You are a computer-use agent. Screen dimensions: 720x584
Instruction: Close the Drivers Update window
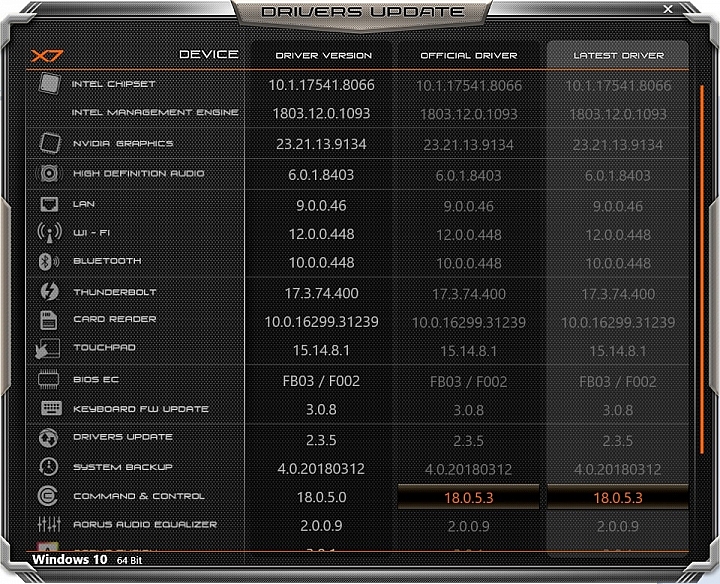(668, 9)
